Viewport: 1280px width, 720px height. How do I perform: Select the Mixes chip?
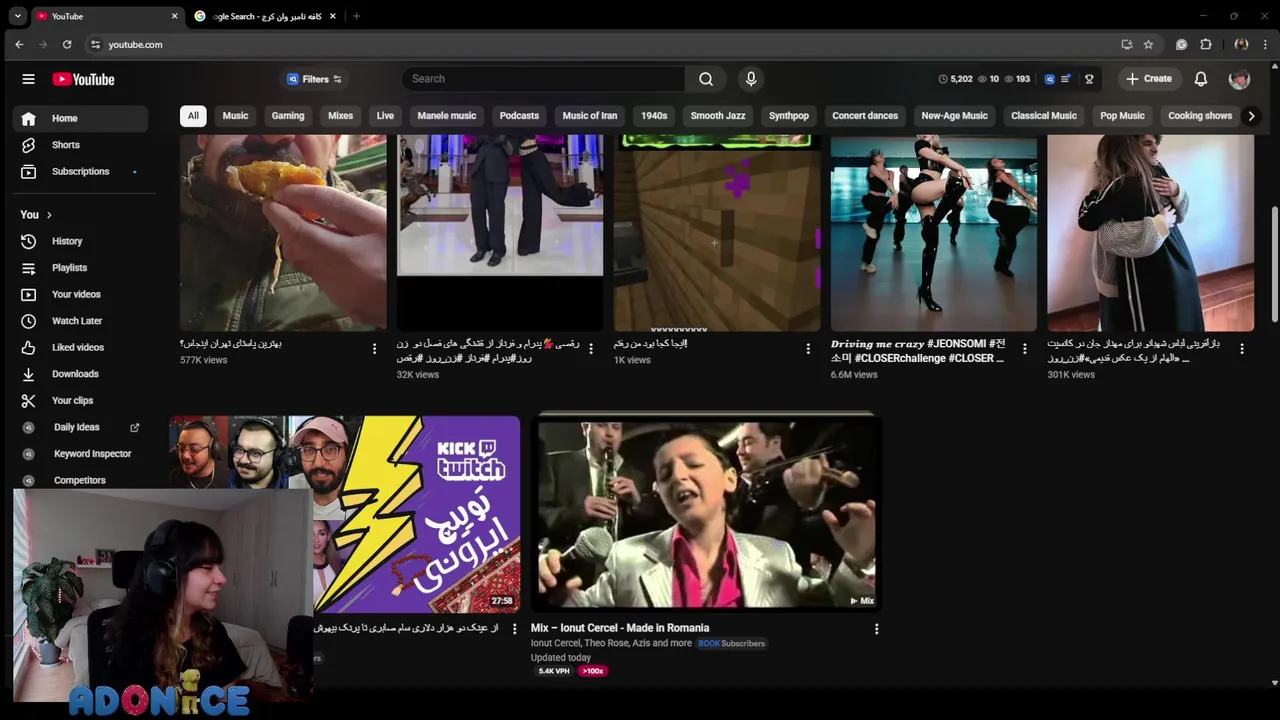(340, 116)
